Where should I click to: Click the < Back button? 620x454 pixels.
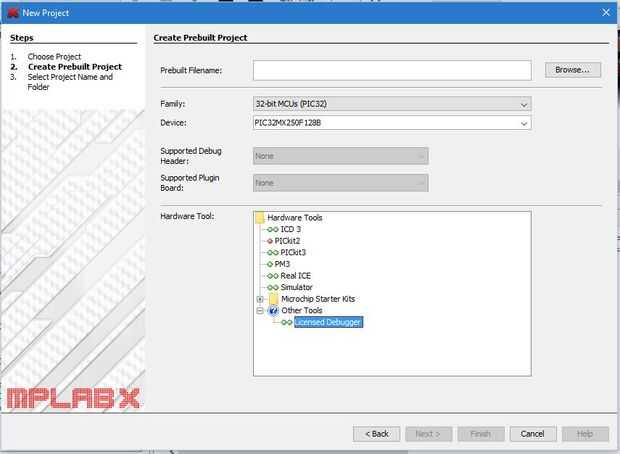pyautogui.click(x=376, y=434)
